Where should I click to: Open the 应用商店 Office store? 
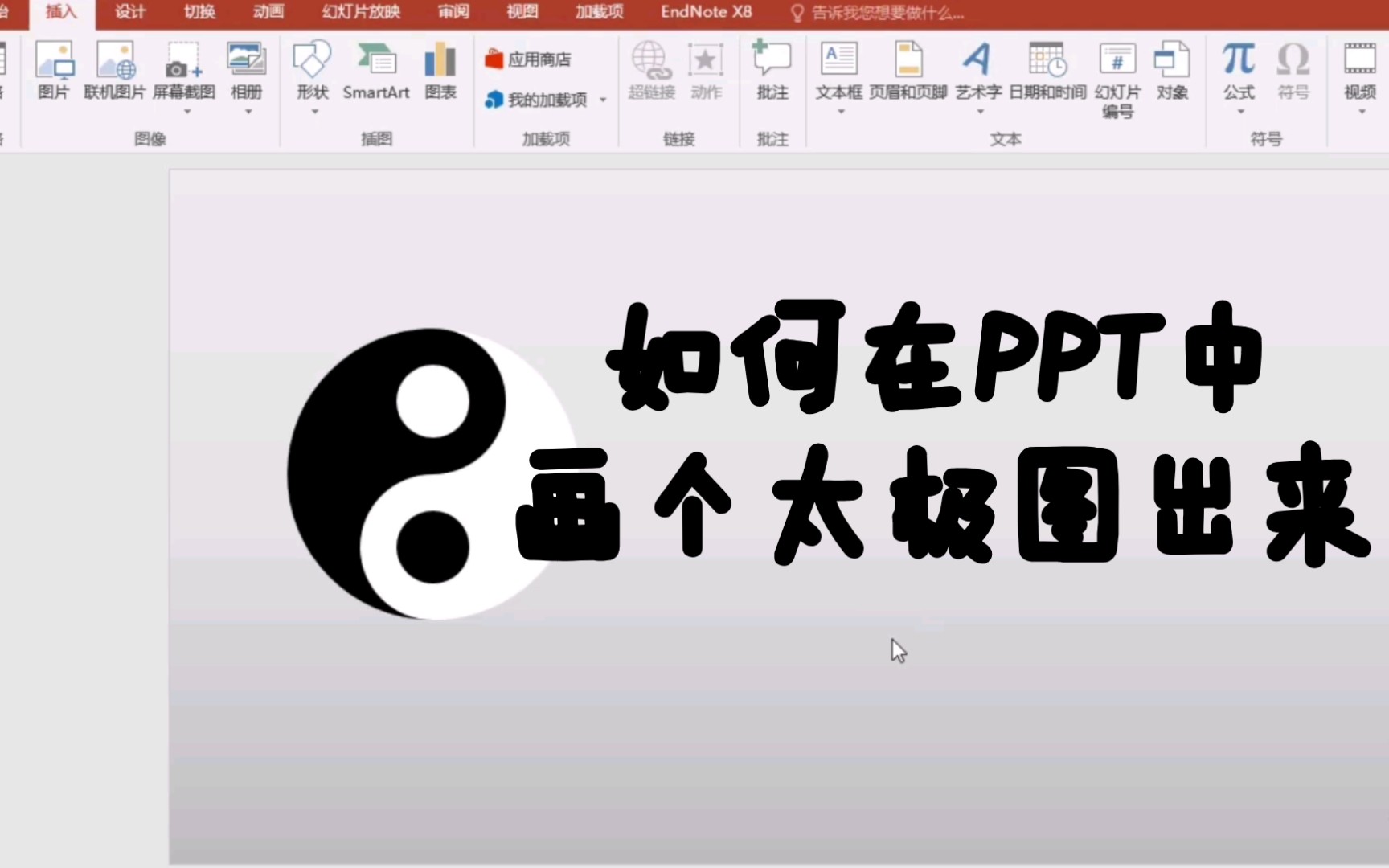click(532, 58)
